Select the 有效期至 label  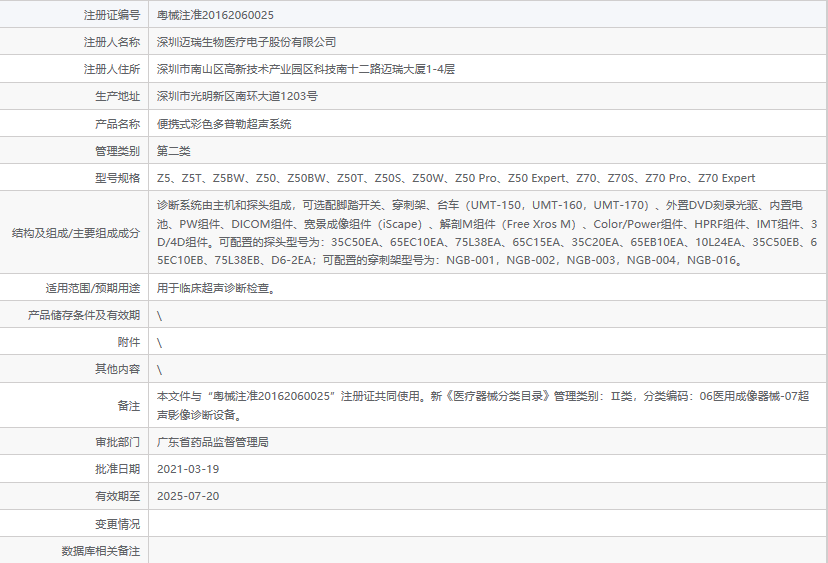[118, 496]
